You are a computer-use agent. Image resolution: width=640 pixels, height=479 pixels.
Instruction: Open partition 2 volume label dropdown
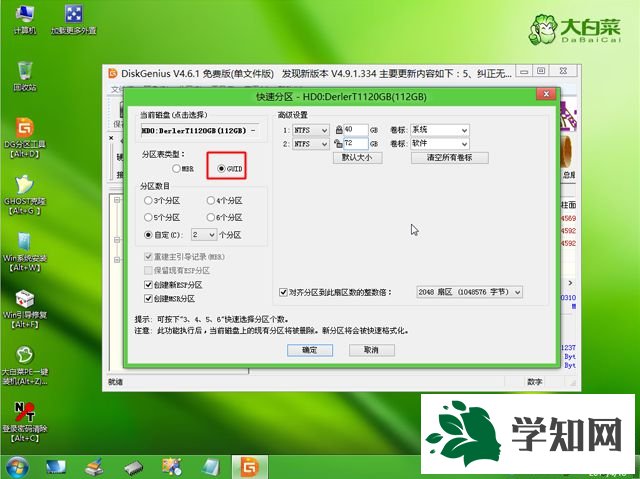(x=440, y=144)
